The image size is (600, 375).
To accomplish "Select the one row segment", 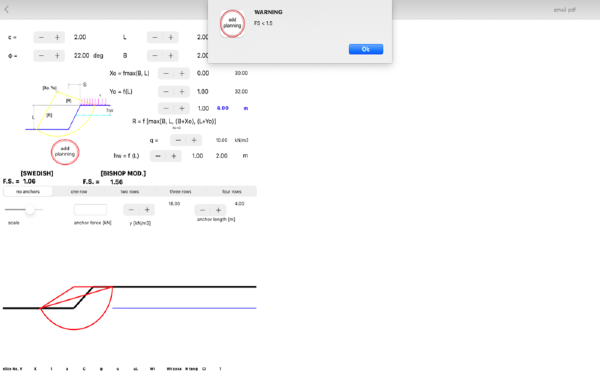I will tap(79, 191).
